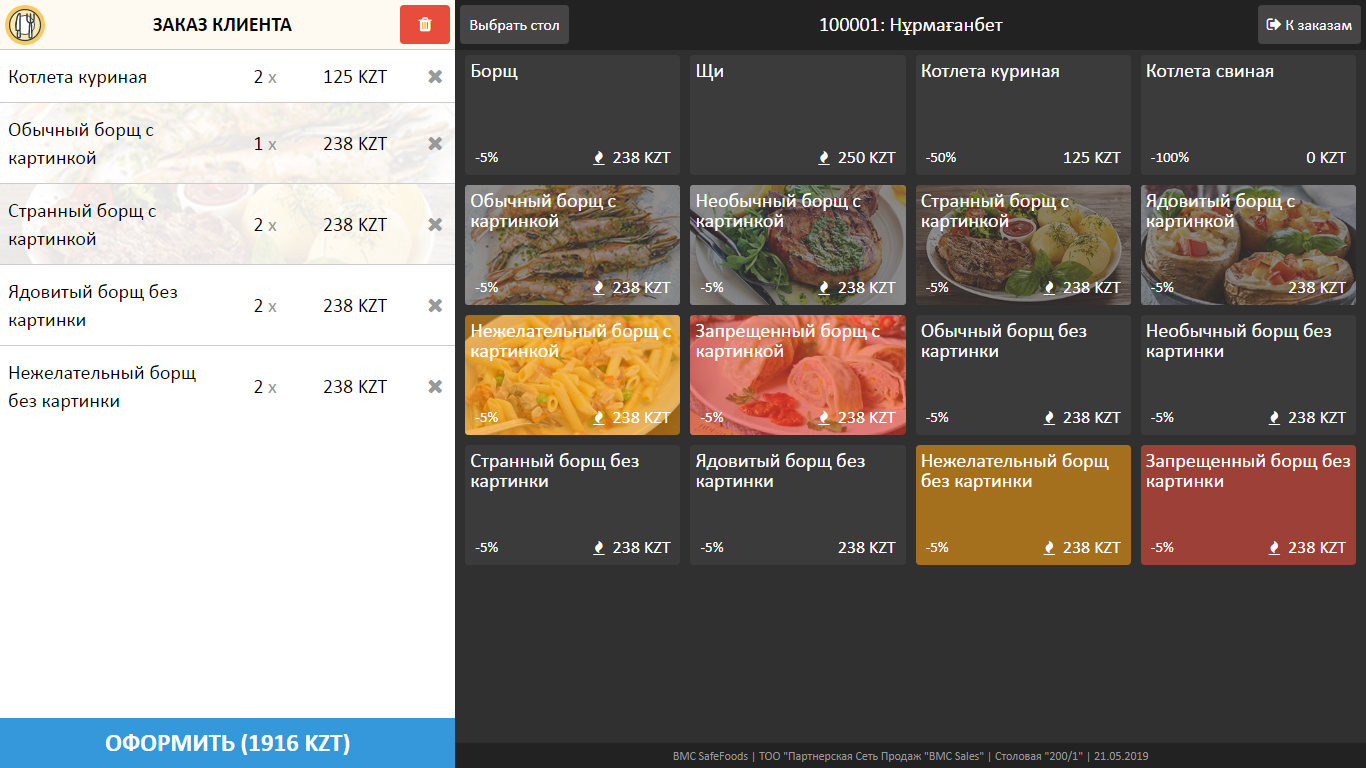Delete Странный борщ с картинкой order row

coord(435,225)
